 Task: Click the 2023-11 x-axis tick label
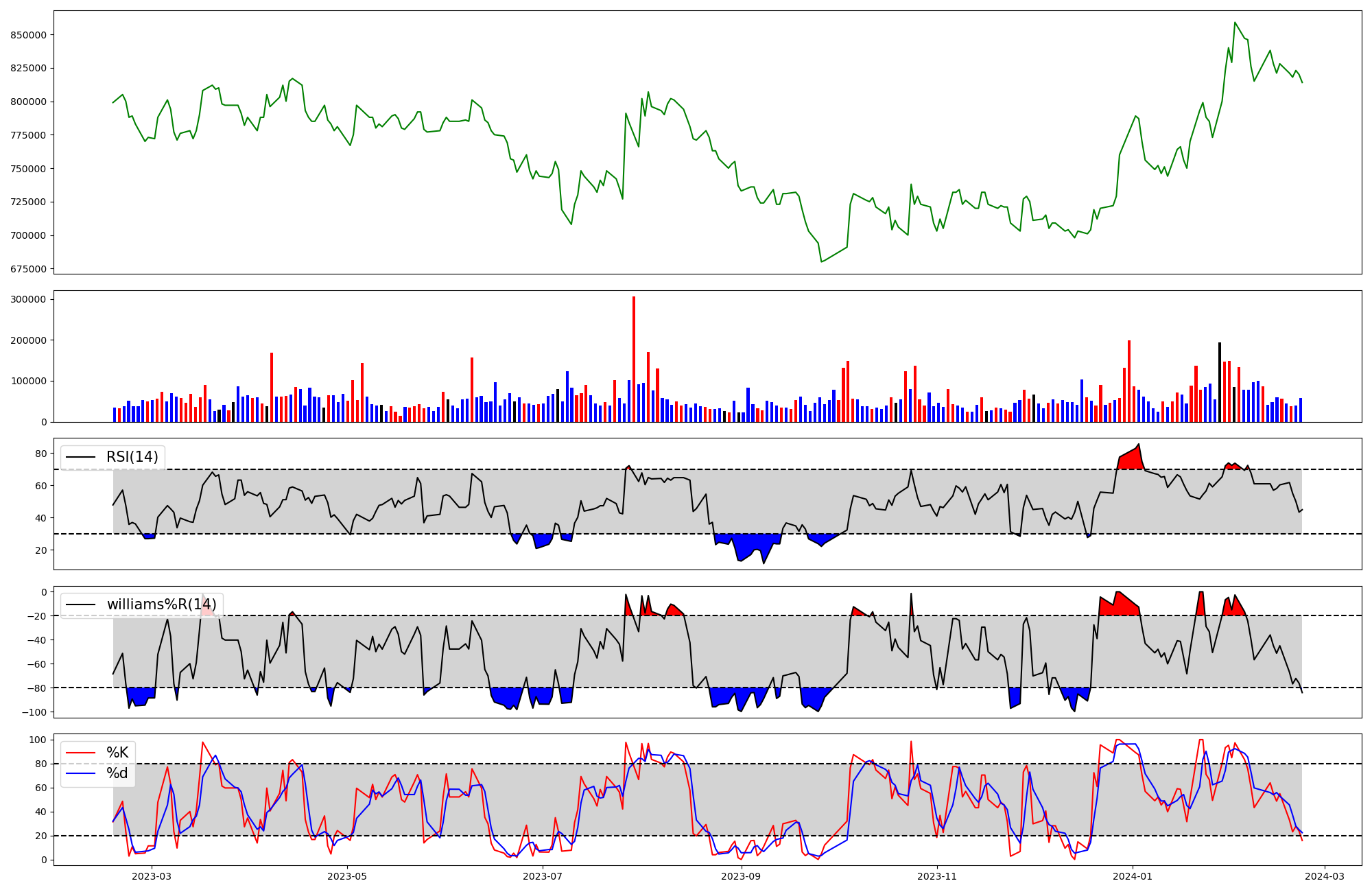click(x=937, y=876)
